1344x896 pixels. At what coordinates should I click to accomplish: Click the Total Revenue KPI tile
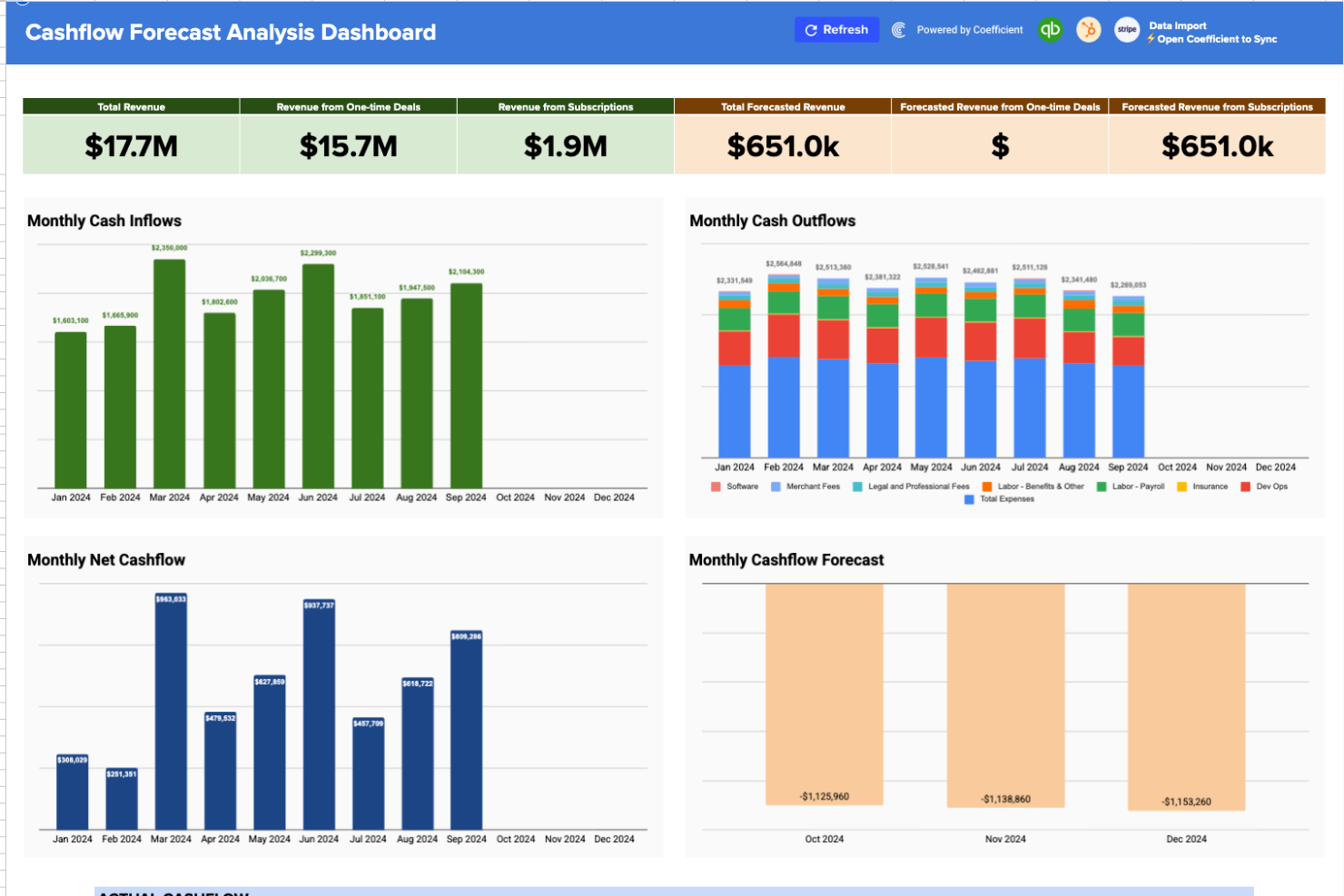pos(130,141)
